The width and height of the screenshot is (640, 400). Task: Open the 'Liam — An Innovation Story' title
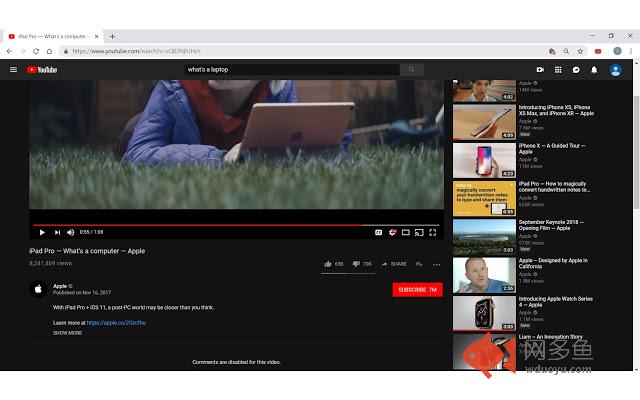tap(551, 337)
